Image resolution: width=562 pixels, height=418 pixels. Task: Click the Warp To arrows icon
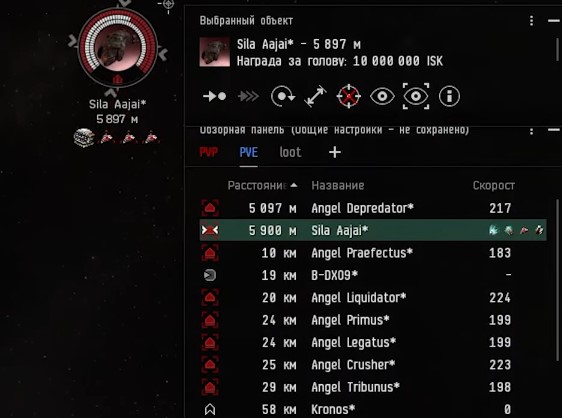[x=248, y=96]
